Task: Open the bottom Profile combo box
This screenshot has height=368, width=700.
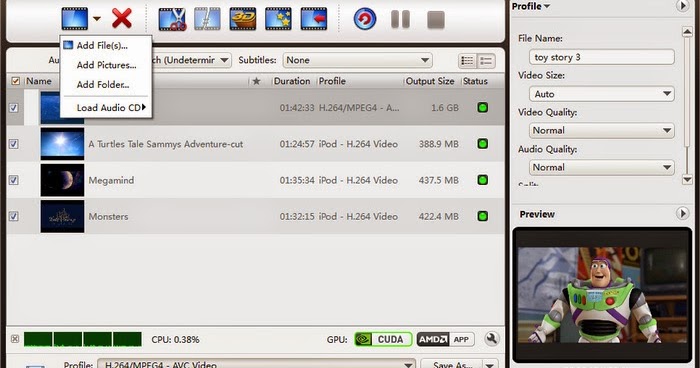Action: (256, 364)
